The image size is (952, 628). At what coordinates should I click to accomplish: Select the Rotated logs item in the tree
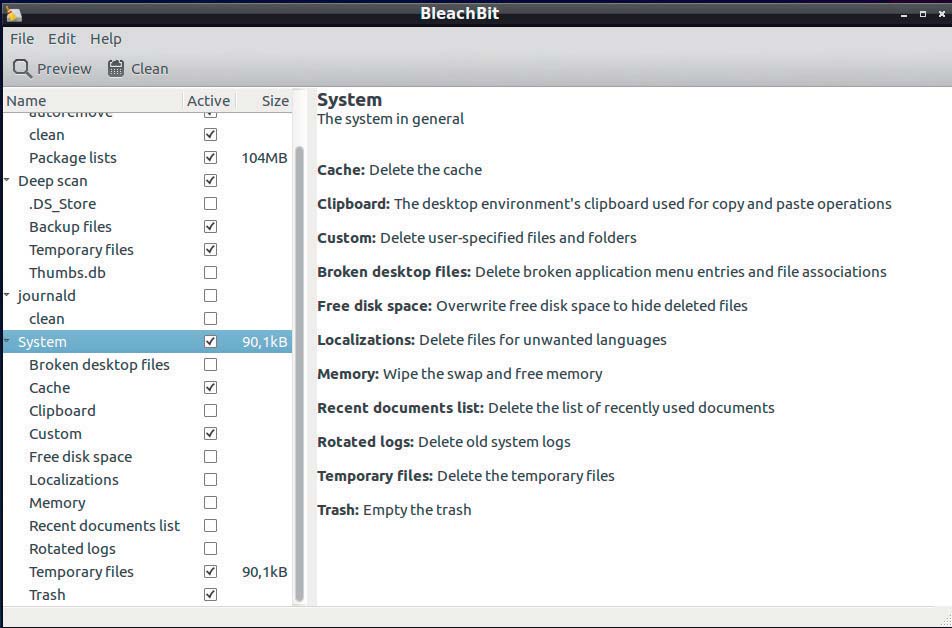pyautogui.click(x=72, y=550)
